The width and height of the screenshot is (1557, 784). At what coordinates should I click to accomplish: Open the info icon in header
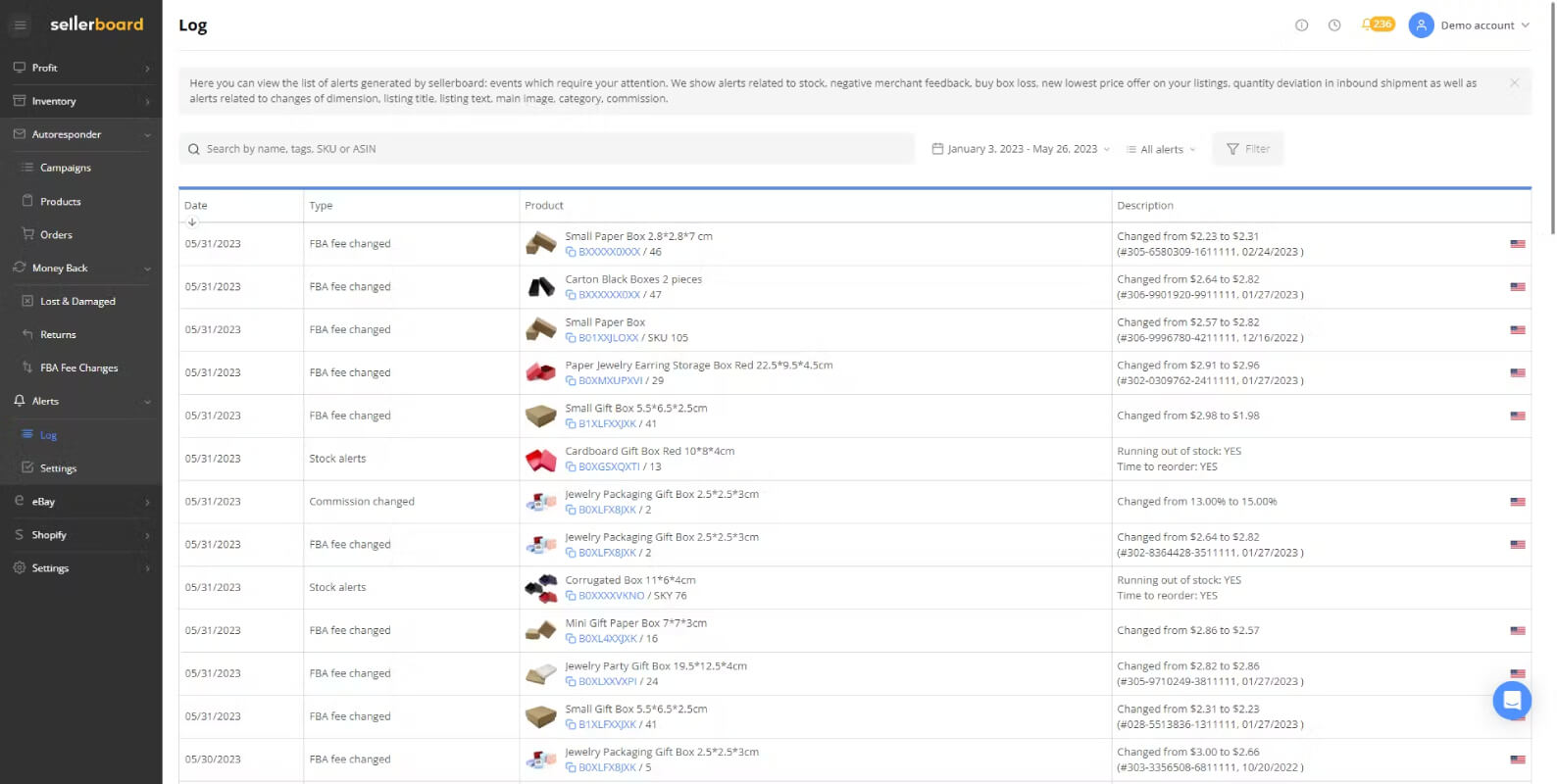point(1301,25)
